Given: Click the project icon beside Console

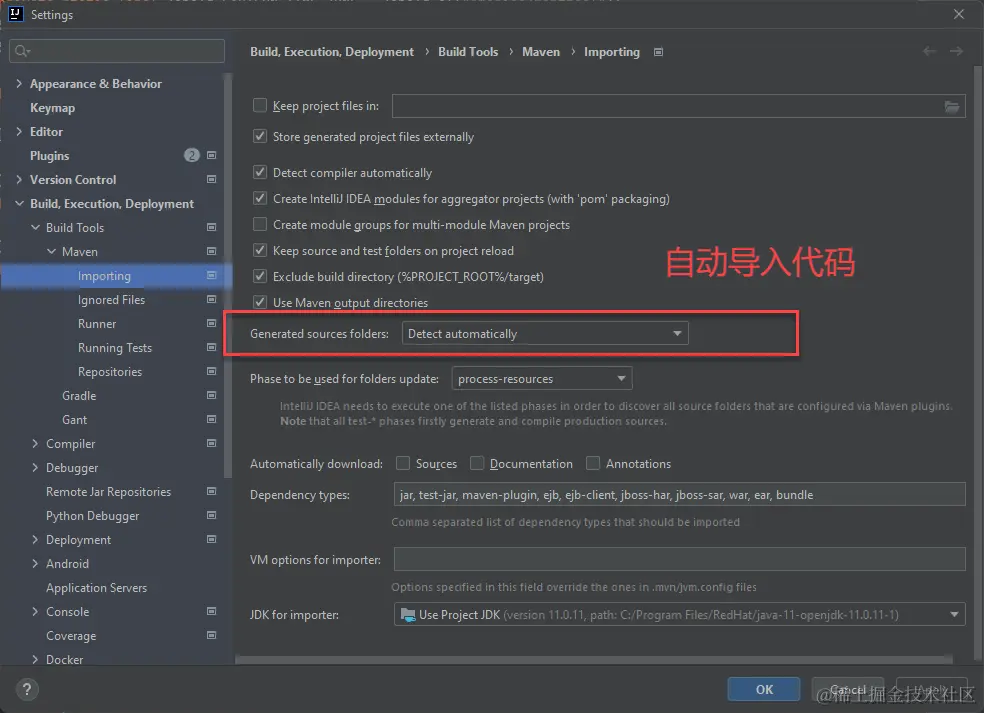Looking at the screenshot, I should coord(211,611).
